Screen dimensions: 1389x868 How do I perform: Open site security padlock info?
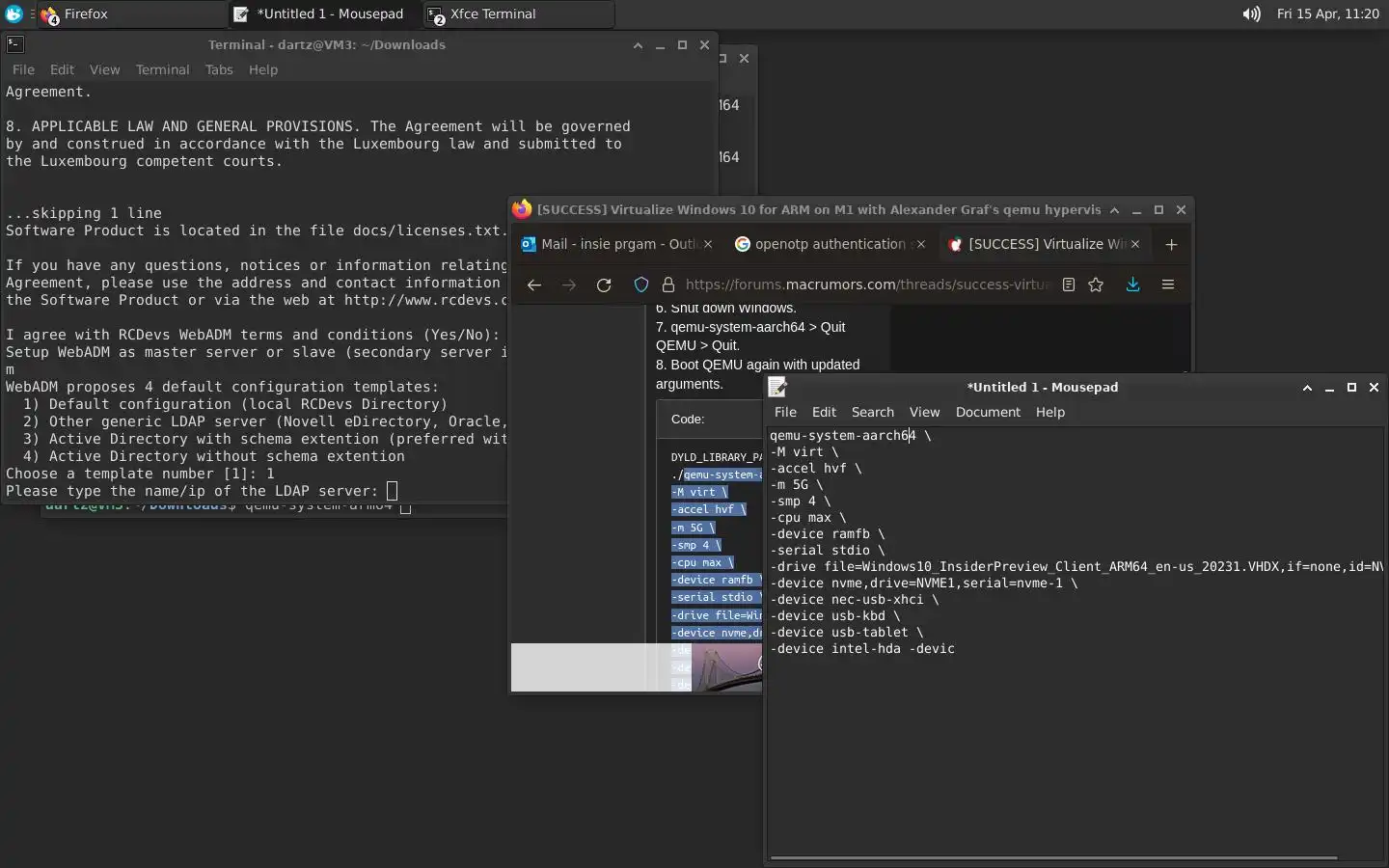coord(667,285)
